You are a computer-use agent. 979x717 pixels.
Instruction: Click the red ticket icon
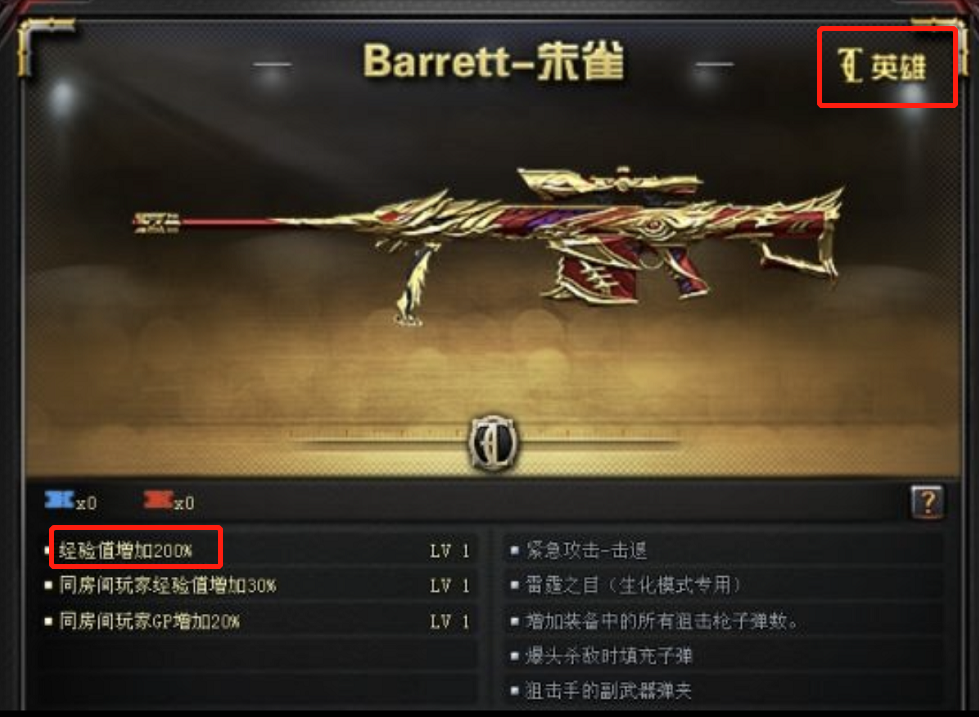tap(158, 500)
